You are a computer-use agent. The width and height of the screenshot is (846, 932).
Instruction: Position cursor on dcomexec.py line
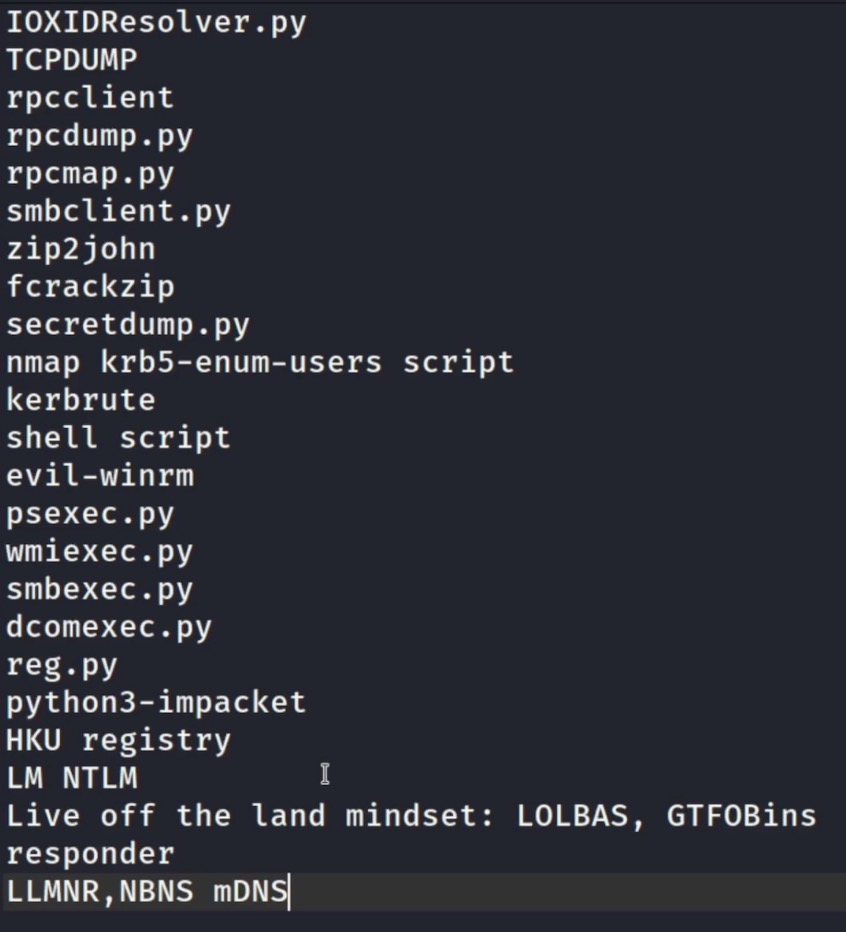pyautogui.click(x=109, y=628)
